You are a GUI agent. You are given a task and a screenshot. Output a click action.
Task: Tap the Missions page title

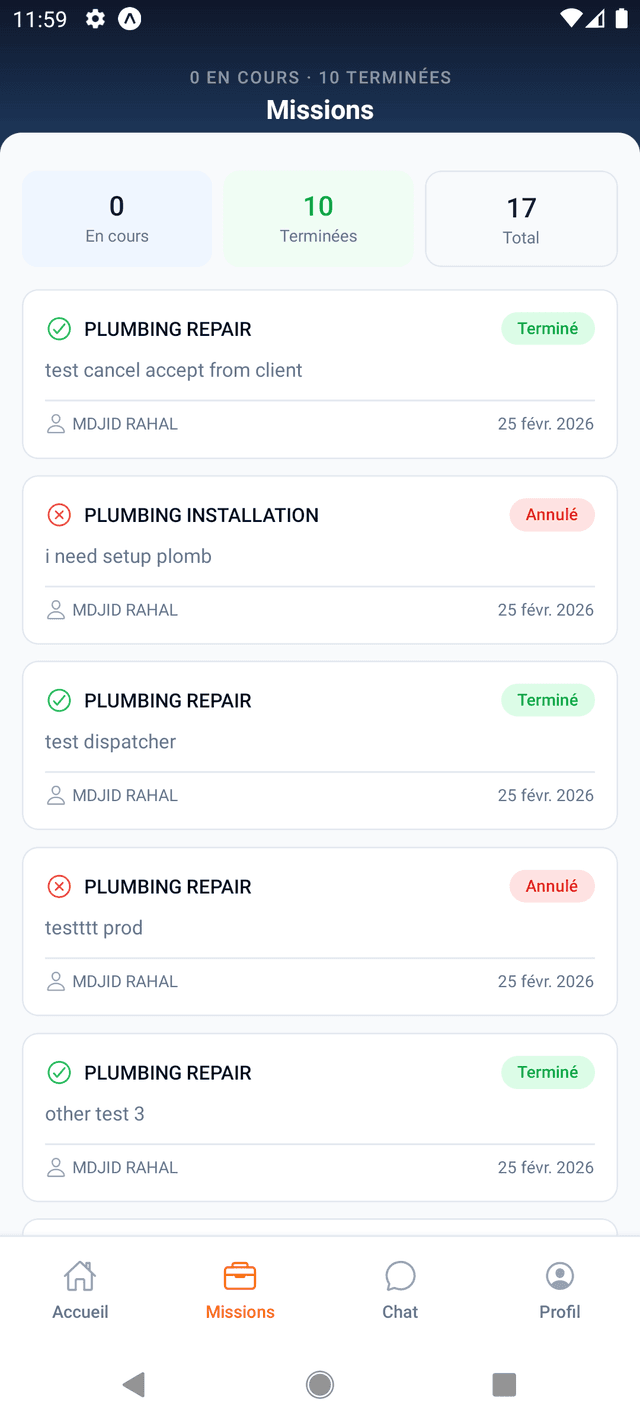[x=320, y=110]
